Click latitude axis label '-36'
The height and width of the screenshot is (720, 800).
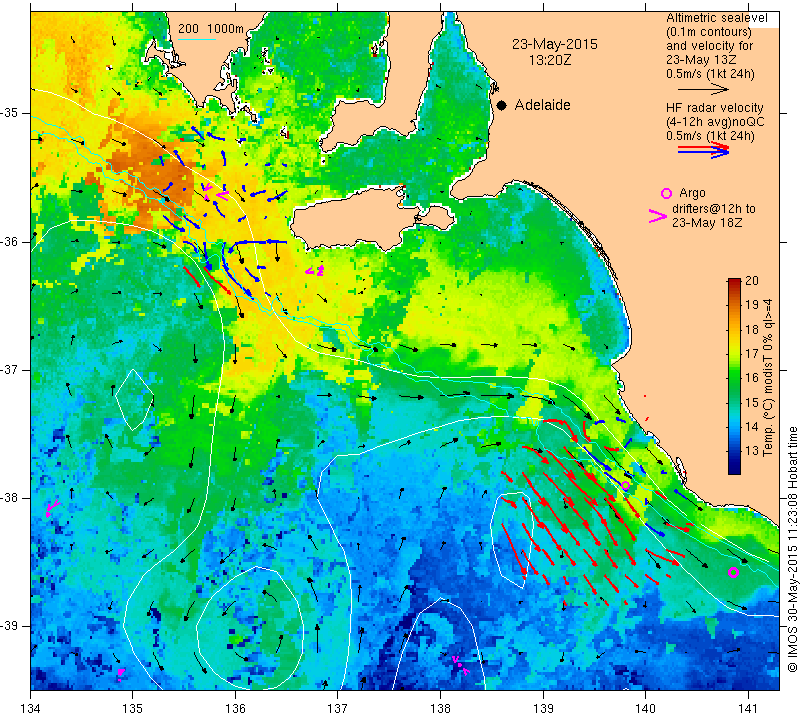pos(10,241)
